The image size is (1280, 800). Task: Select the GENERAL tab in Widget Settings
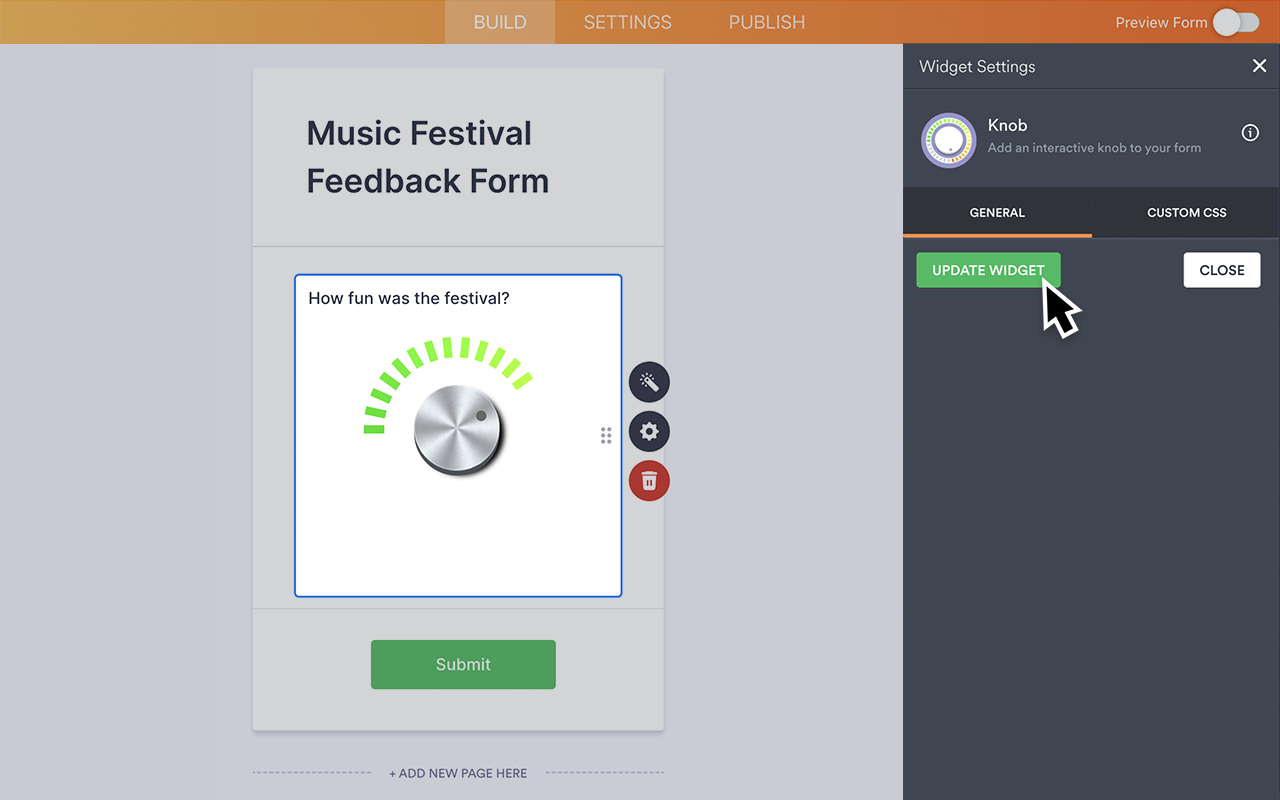pyautogui.click(x=997, y=212)
